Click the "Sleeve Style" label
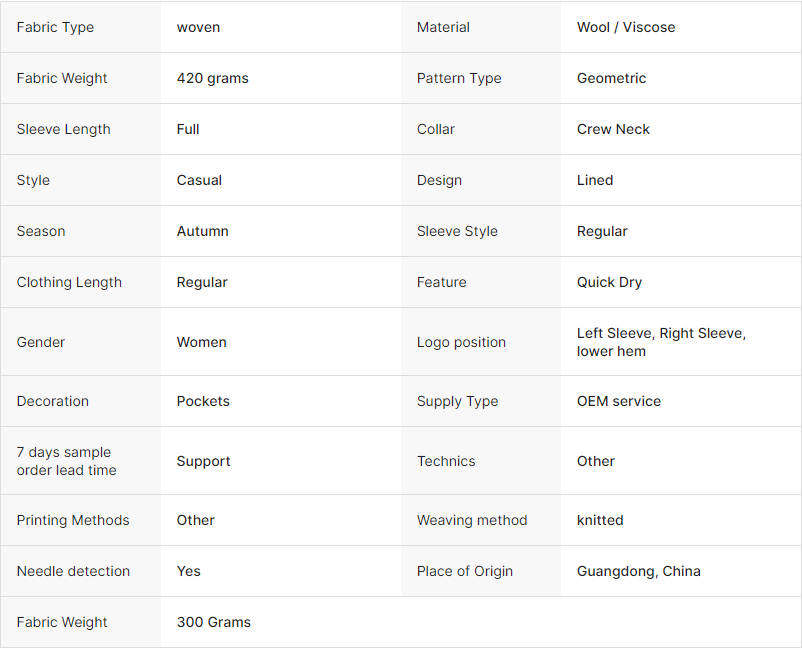This screenshot has height=648, width=802. tap(457, 231)
